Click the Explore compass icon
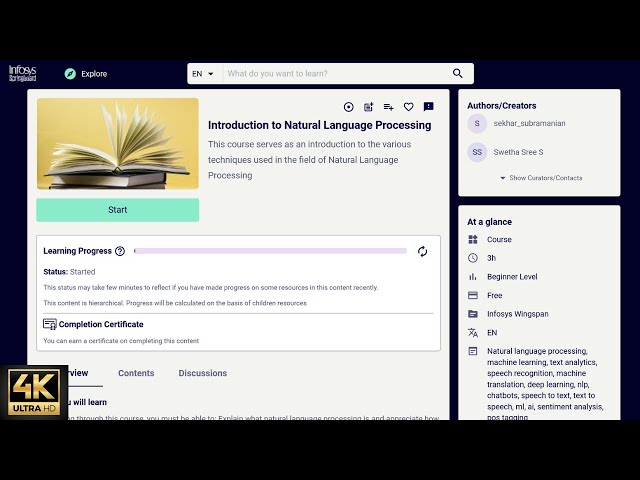The width and height of the screenshot is (640, 480). (x=70, y=74)
